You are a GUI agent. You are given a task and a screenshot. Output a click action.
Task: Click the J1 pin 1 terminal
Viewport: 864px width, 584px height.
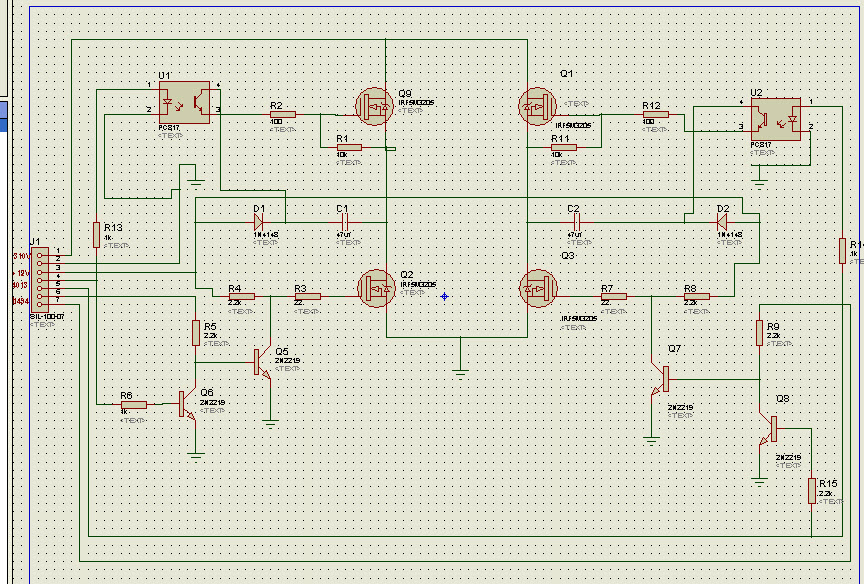coord(40,255)
